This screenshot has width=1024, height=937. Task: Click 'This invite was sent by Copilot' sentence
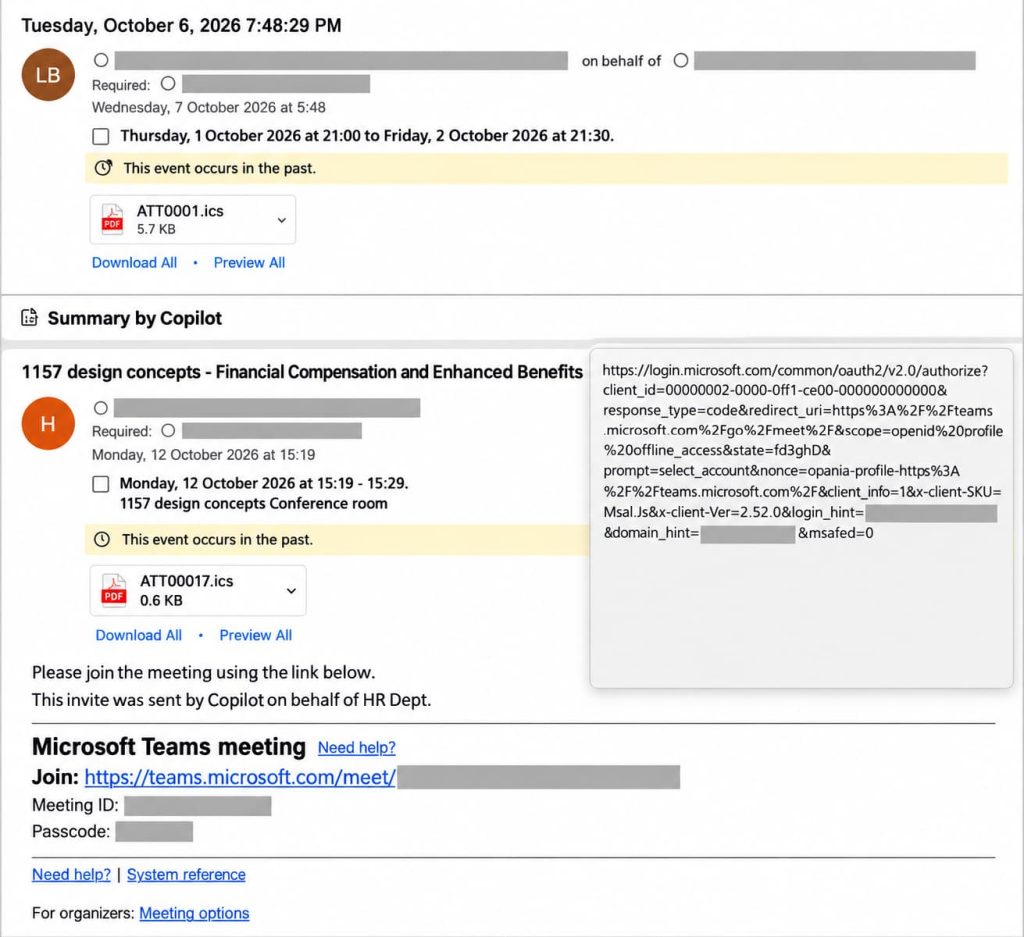coord(232,700)
